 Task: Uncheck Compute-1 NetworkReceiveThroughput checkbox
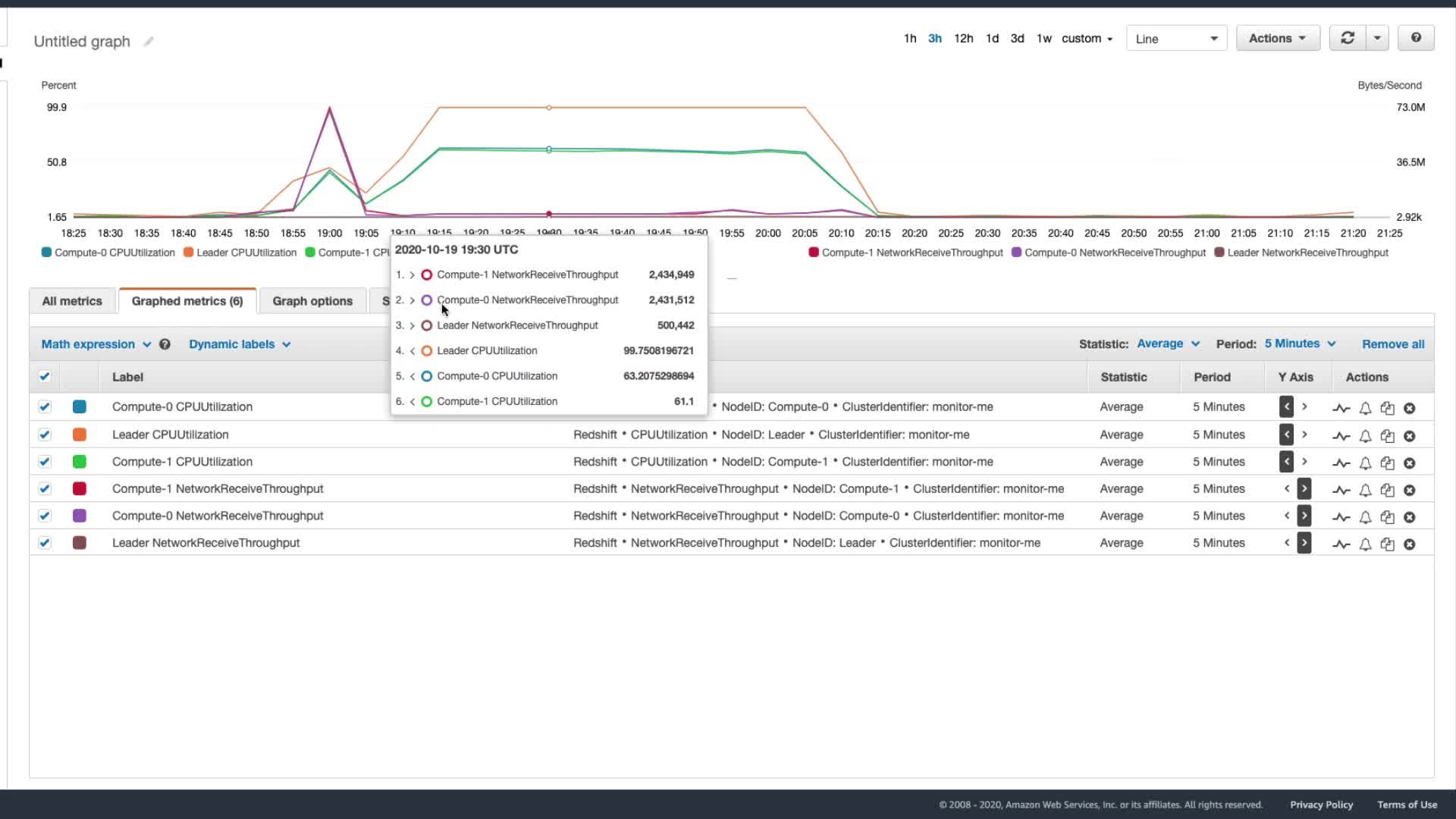pyautogui.click(x=45, y=489)
